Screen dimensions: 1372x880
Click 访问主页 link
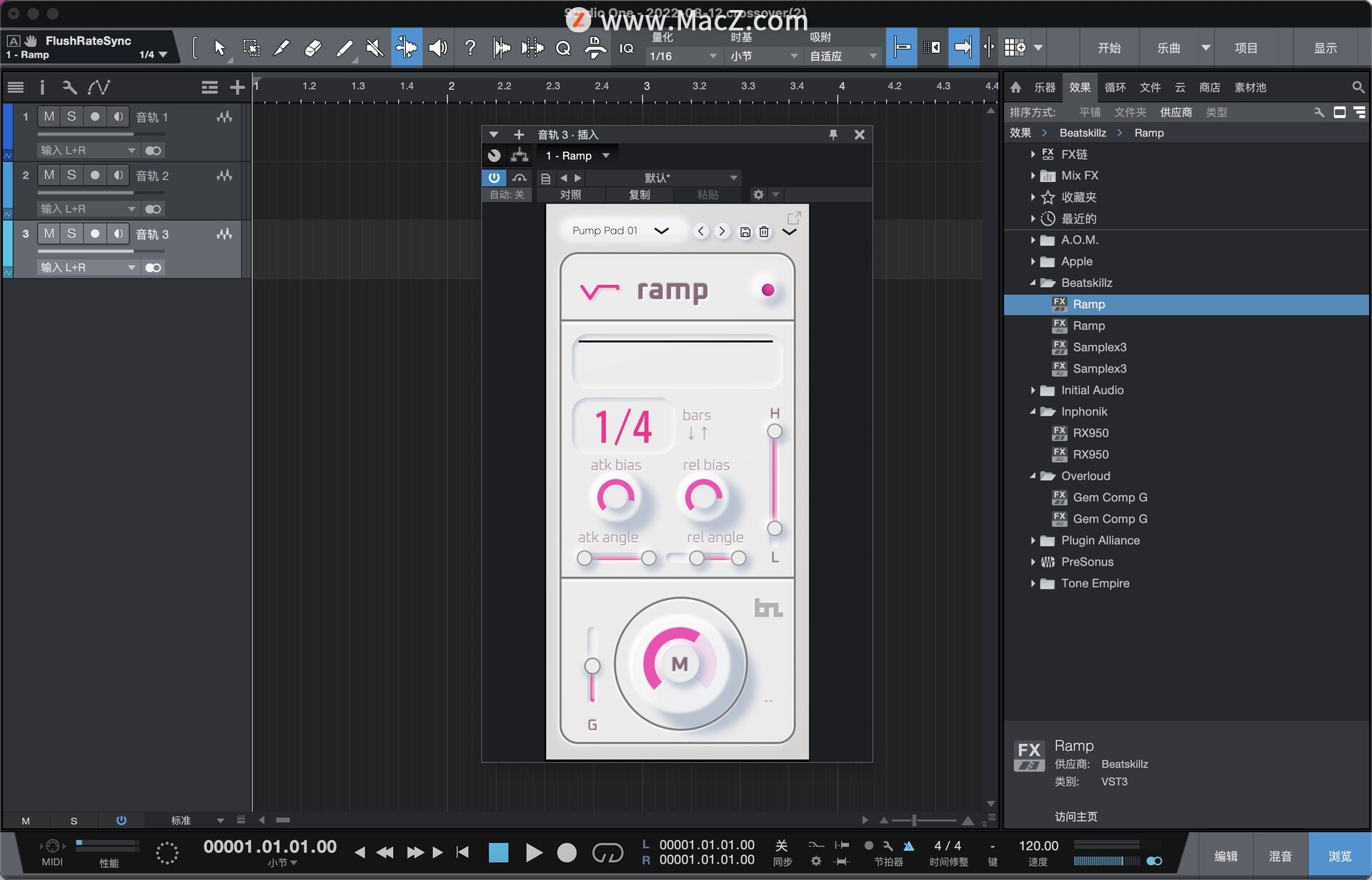tap(1075, 816)
